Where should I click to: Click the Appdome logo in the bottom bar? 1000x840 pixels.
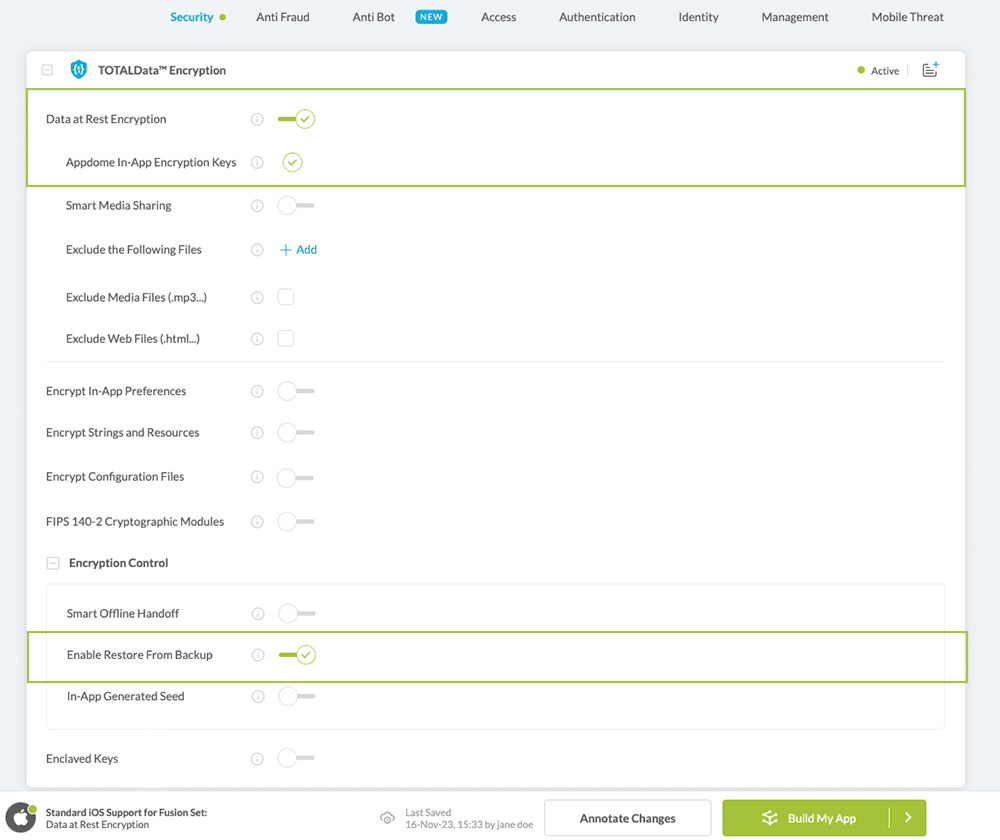point(22,817)
